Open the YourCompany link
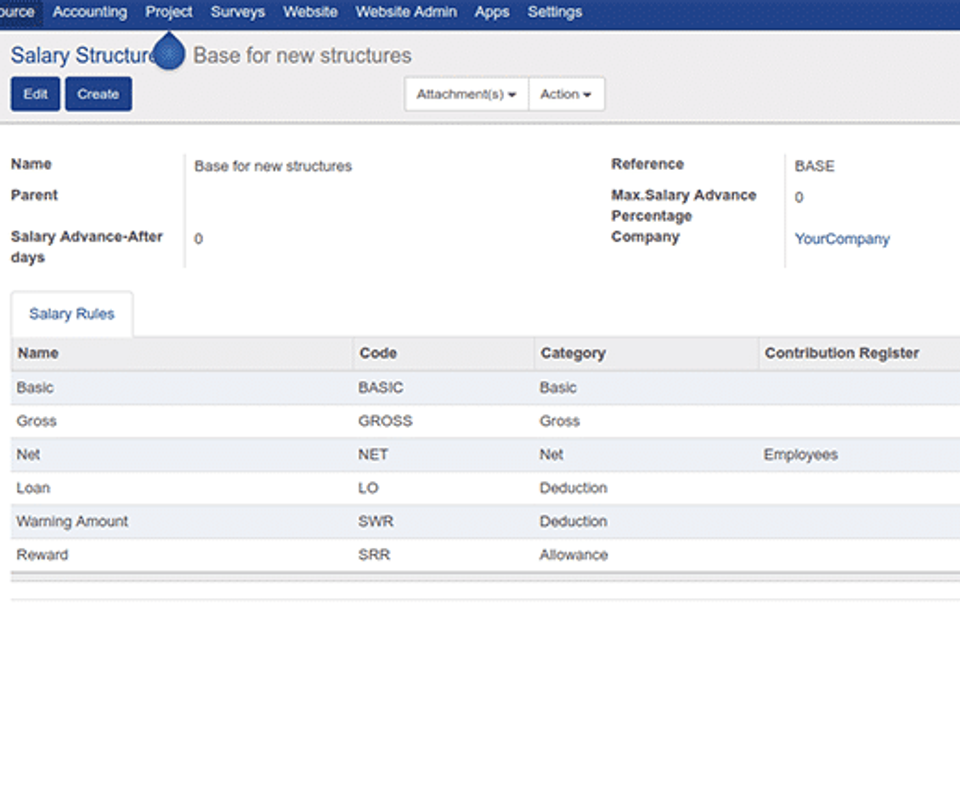 (x=842, y=239)
